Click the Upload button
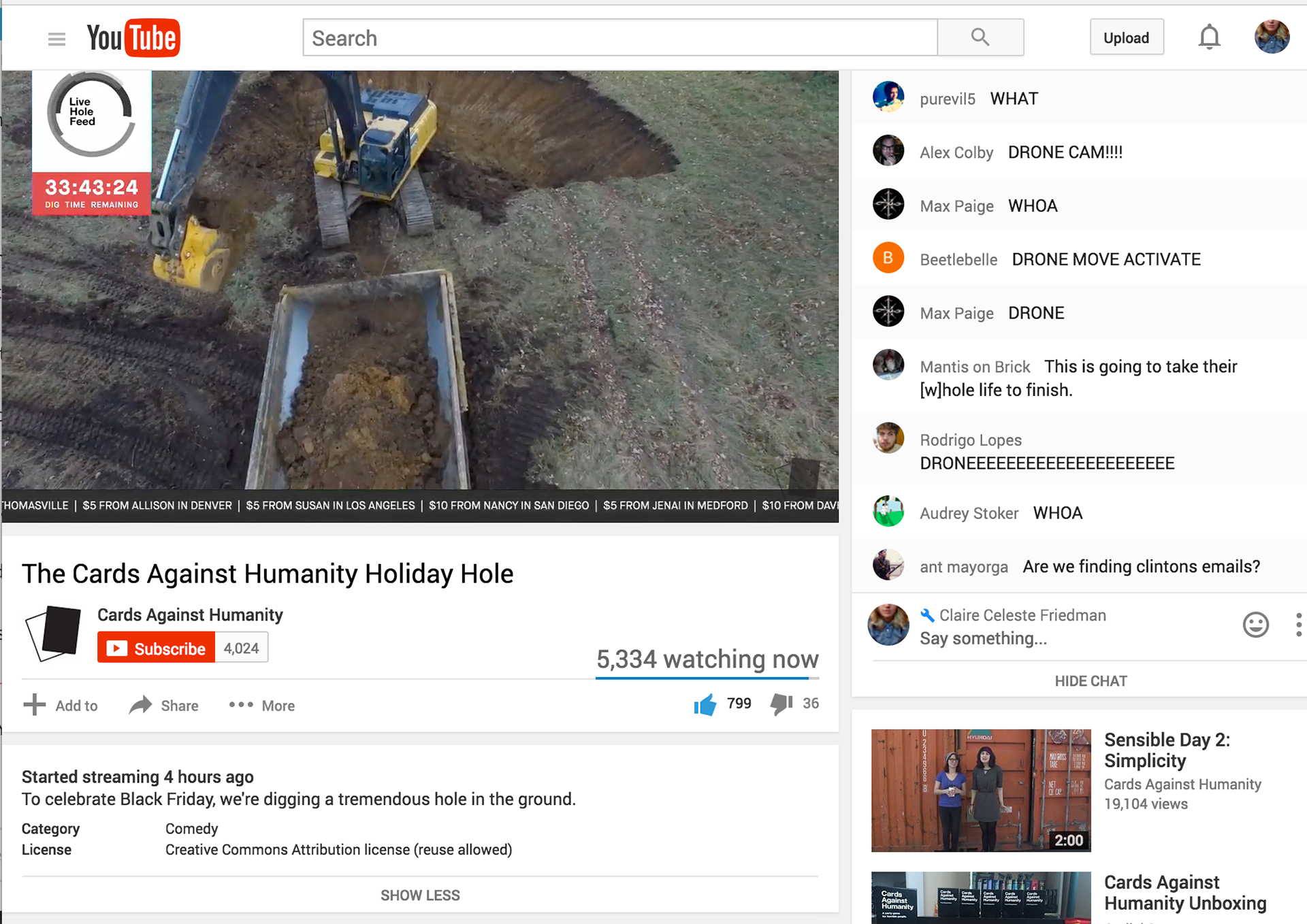This screenshot has height=924, width=1307. point(1127,37)
